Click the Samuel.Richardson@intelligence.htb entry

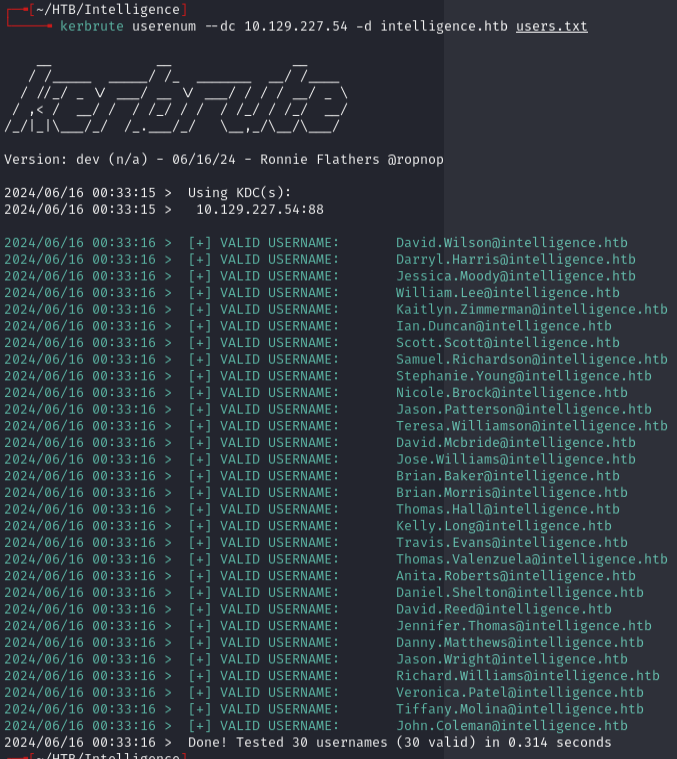pyautogui.click(x=531, y=359)
